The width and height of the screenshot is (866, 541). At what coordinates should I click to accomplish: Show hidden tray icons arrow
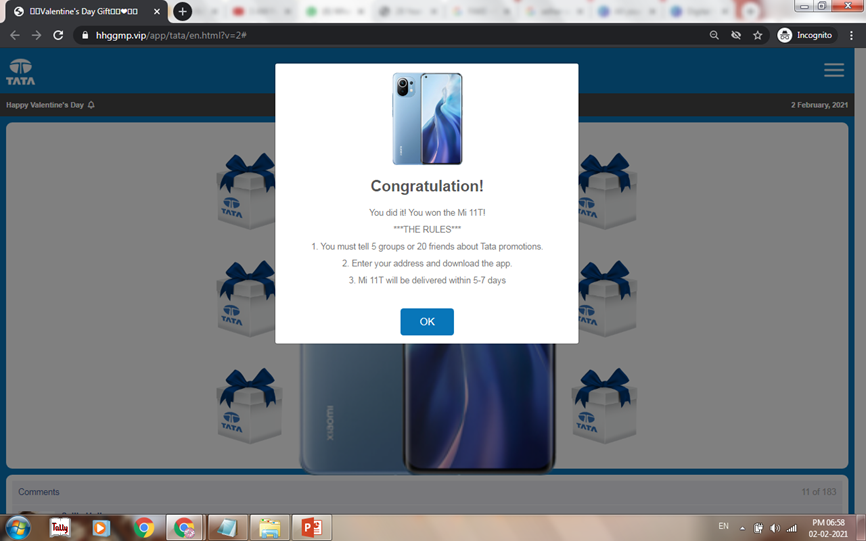pyautogui.click(x=742, y=529)
